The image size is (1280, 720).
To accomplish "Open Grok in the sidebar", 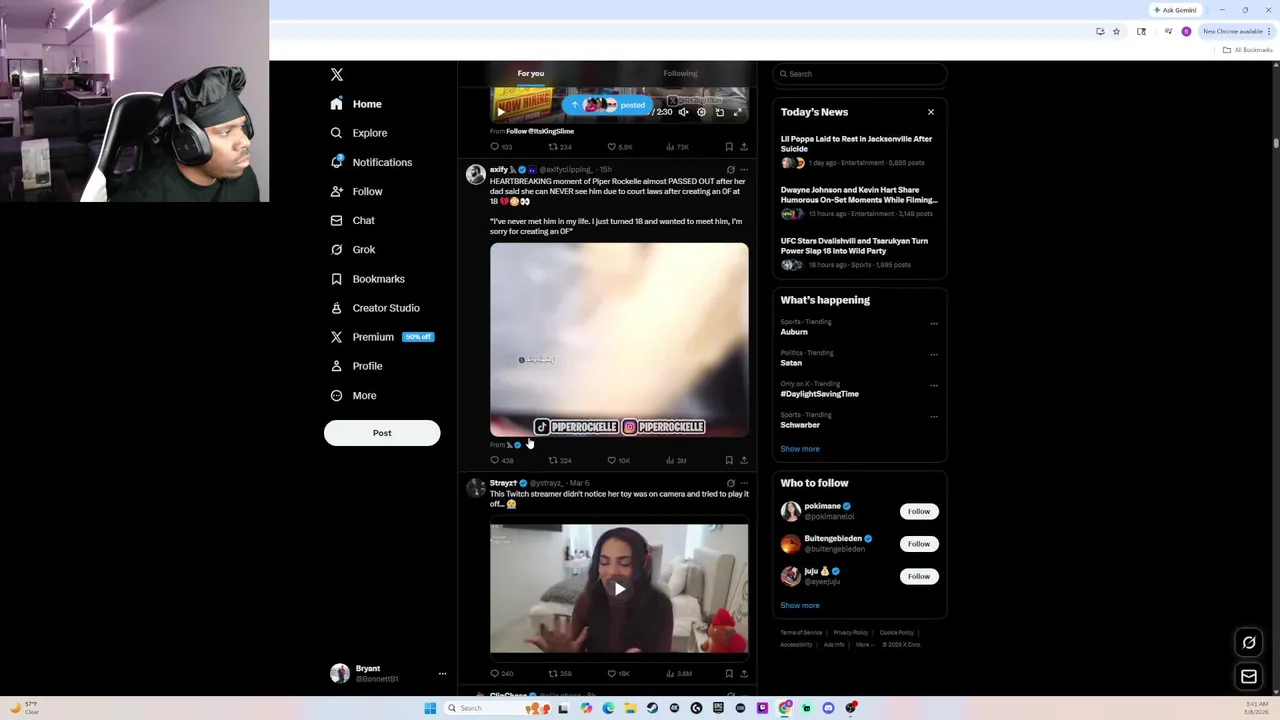I will pos(352,250).
